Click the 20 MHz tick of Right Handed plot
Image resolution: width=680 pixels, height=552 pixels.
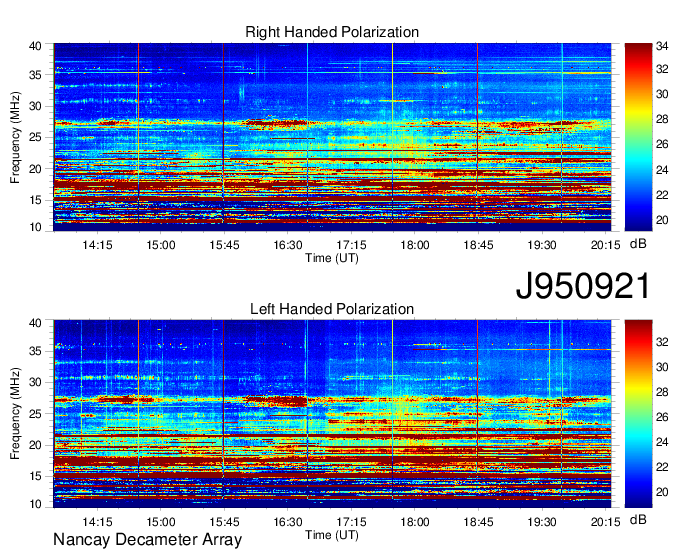coord(35,169)
